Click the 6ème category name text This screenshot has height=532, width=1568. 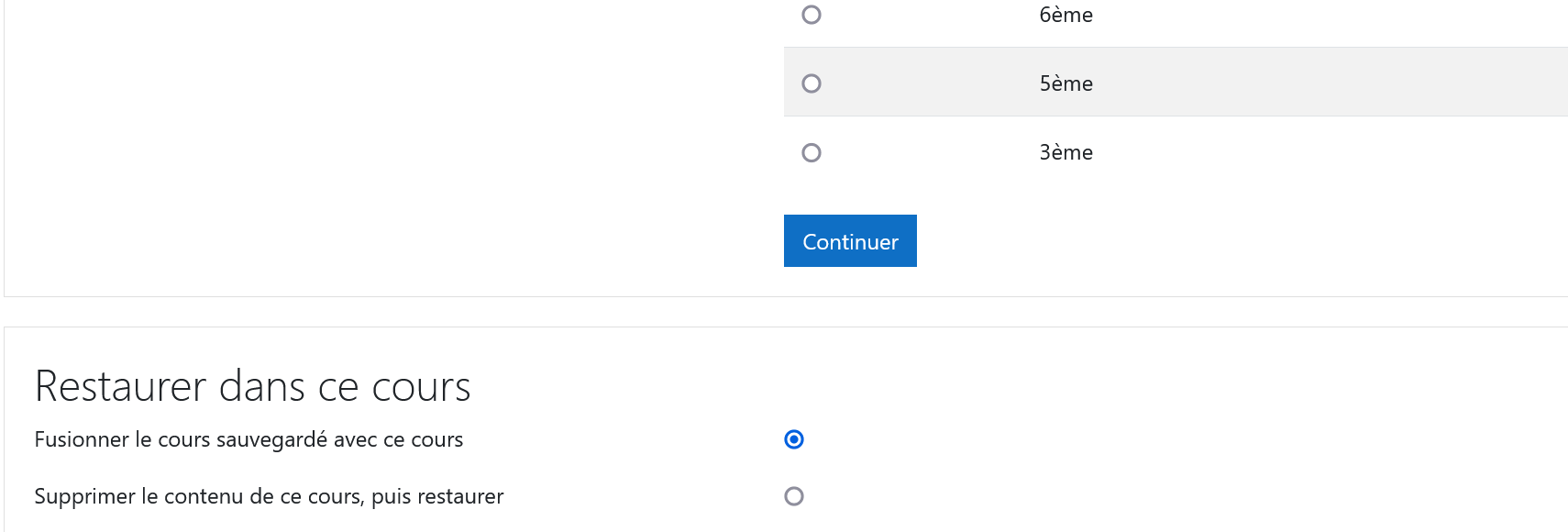[1066, 15]
